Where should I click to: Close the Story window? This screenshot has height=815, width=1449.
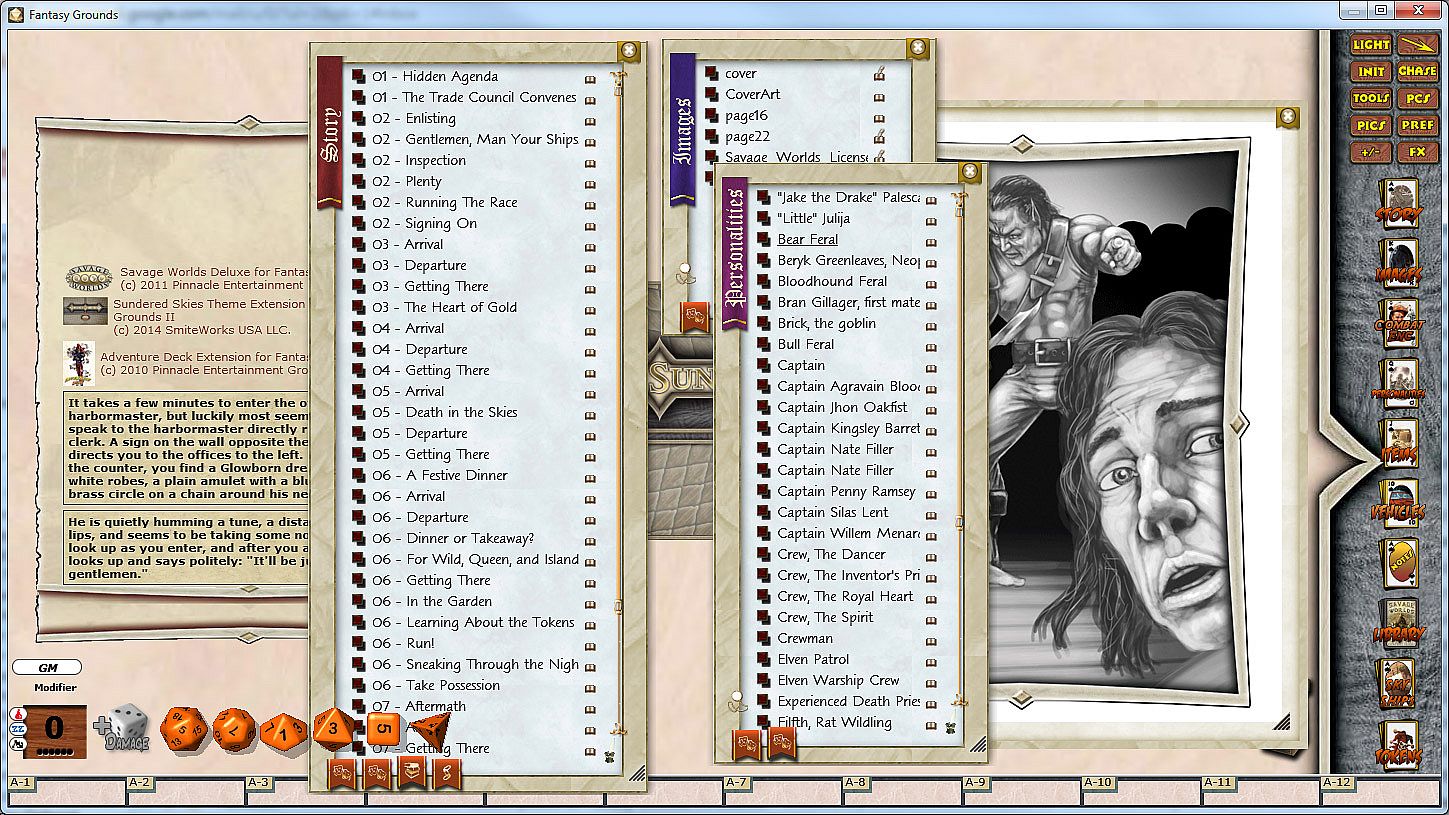coord(628,49)
